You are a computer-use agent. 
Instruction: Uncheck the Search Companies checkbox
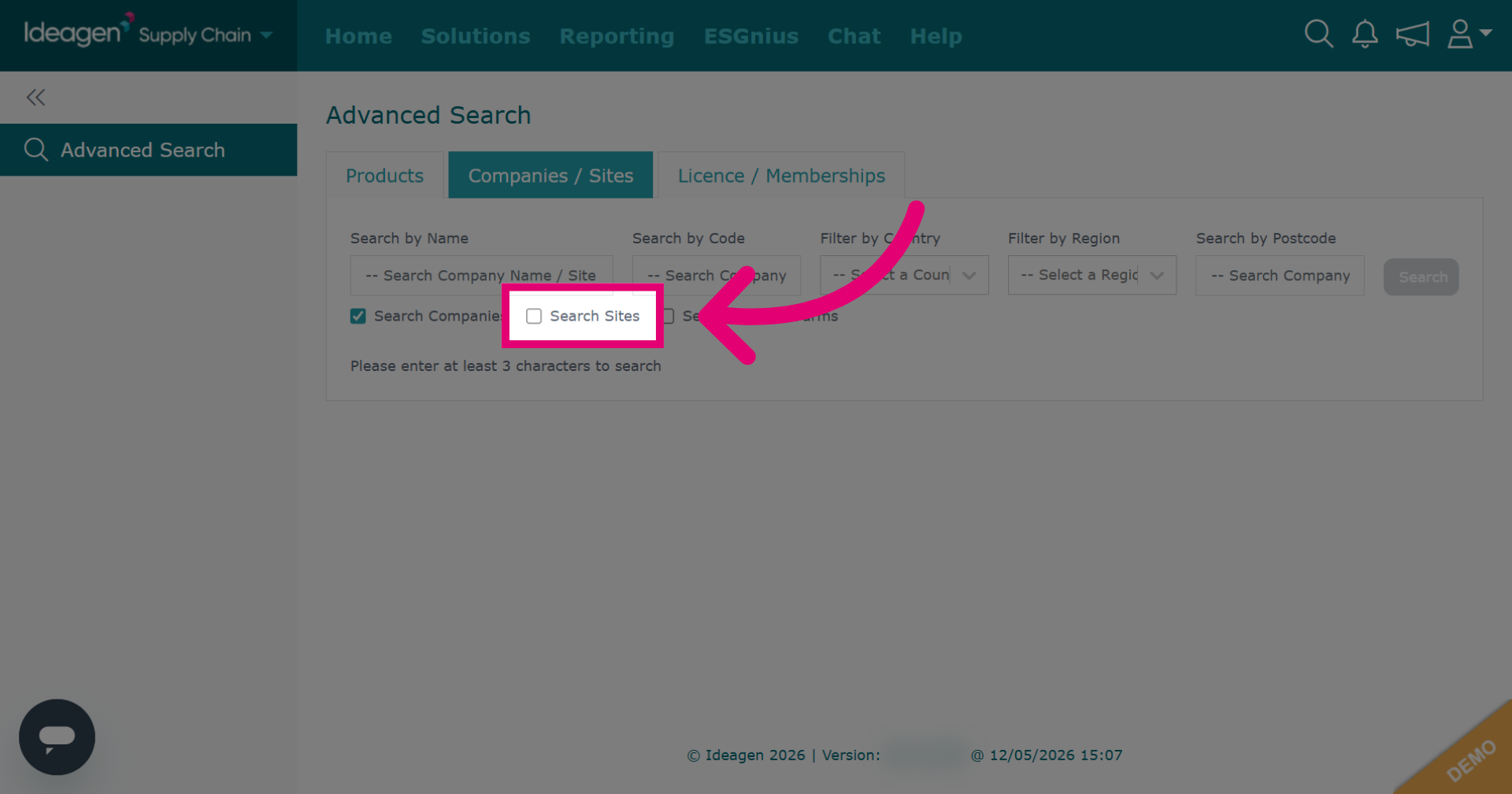358,316
